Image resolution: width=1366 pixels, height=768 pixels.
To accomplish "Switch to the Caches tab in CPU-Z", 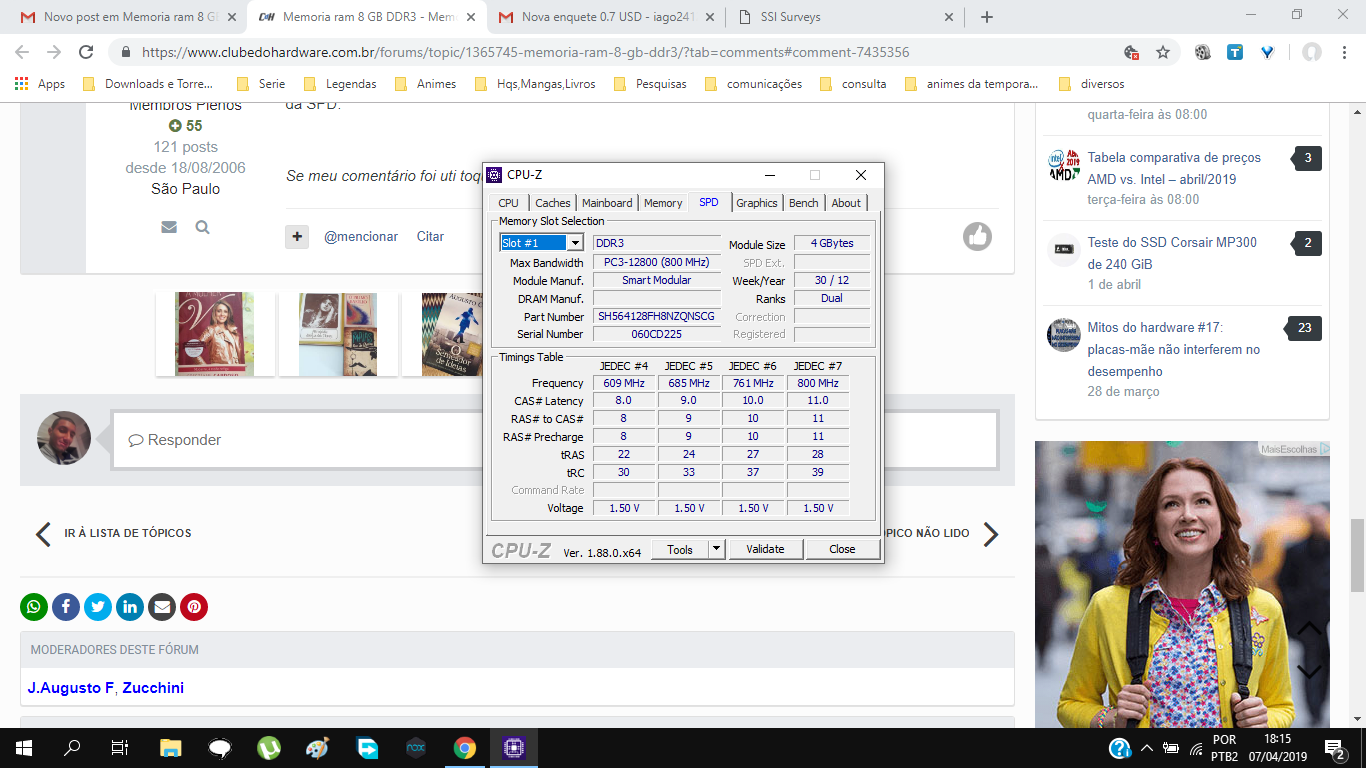I will click(x=552, y=203).
